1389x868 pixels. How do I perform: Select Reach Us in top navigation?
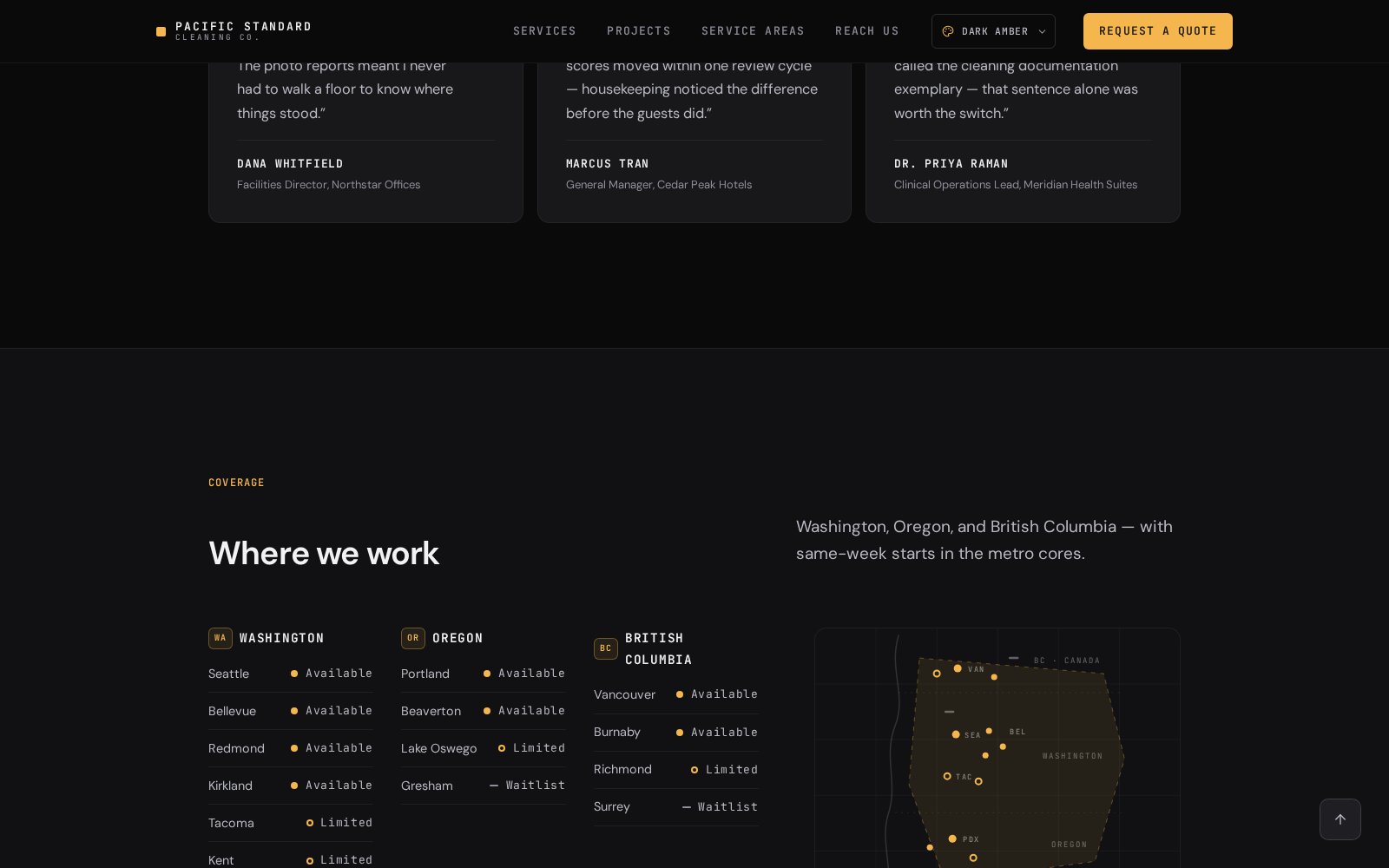pos(867,31)
